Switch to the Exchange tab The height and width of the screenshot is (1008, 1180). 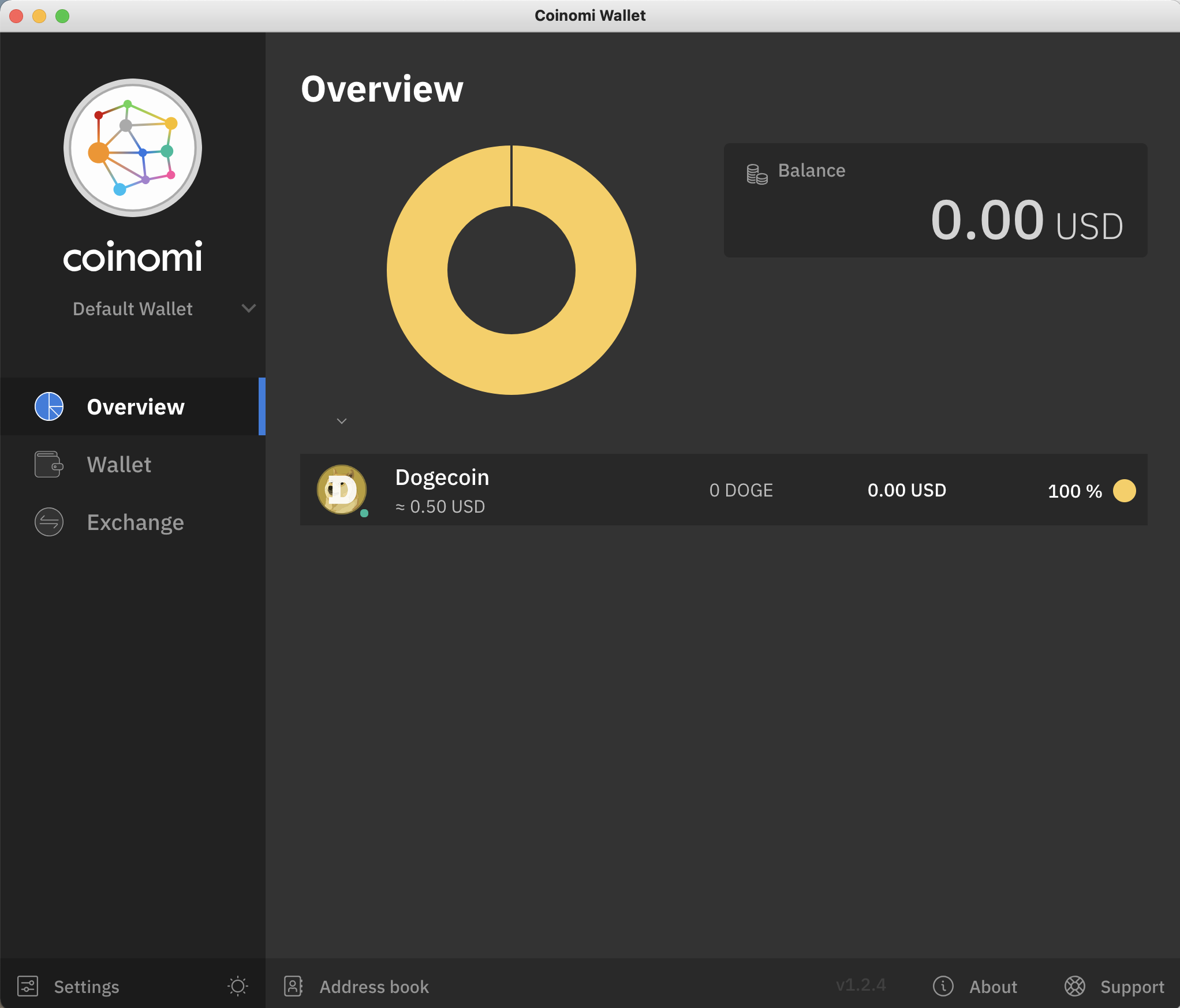tap(135, 522)
